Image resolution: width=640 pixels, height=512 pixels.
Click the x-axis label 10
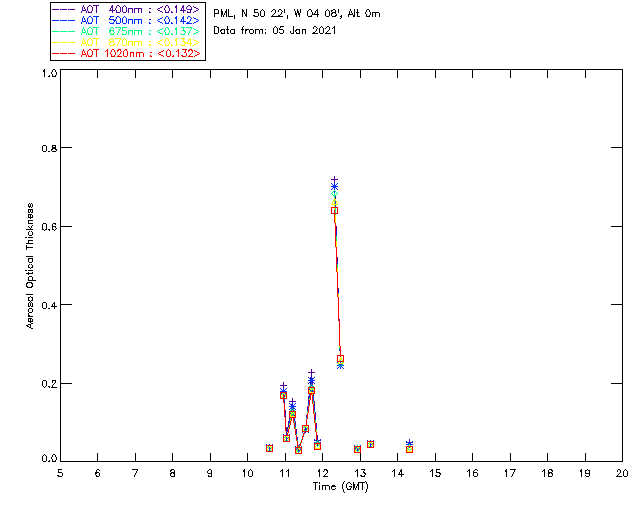click(247, 473)
